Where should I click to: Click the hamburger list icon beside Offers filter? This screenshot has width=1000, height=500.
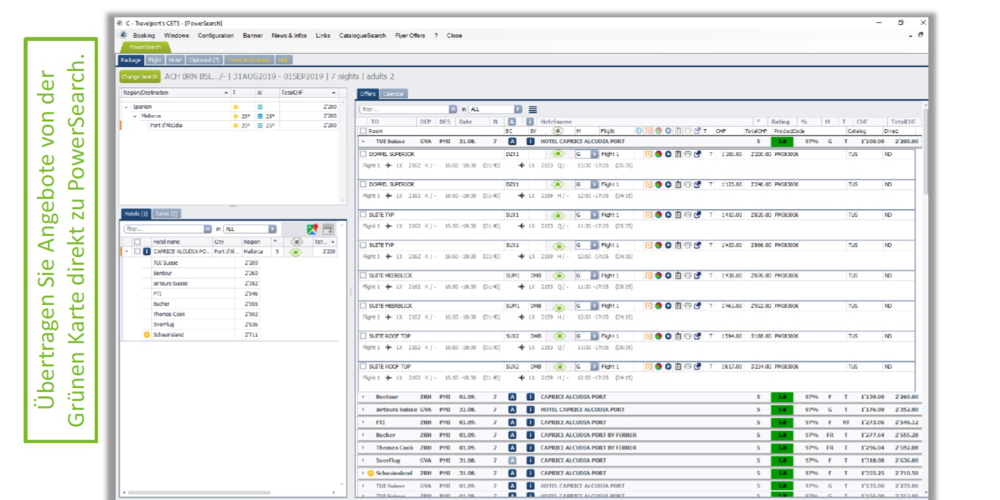tap(533, 109)
